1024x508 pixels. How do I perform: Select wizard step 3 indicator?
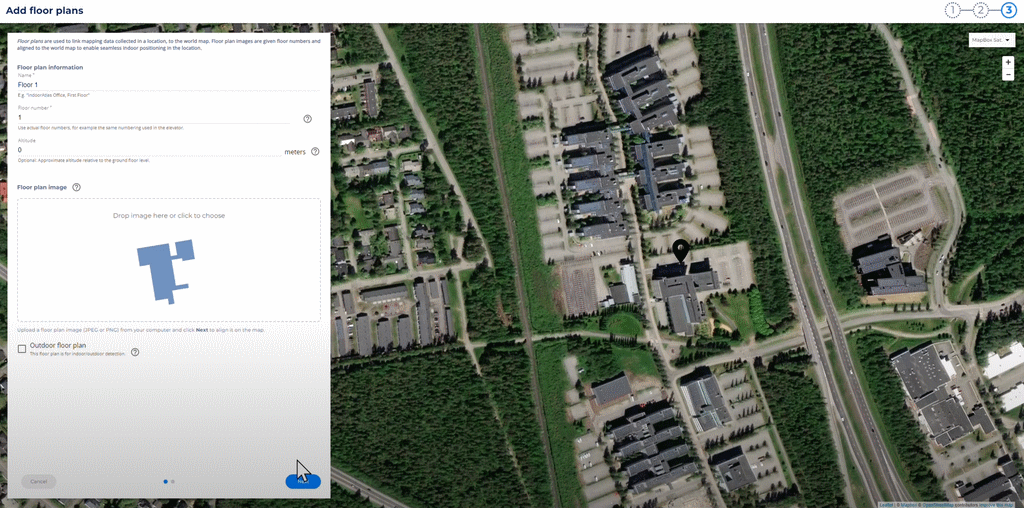coord(1008,10)
